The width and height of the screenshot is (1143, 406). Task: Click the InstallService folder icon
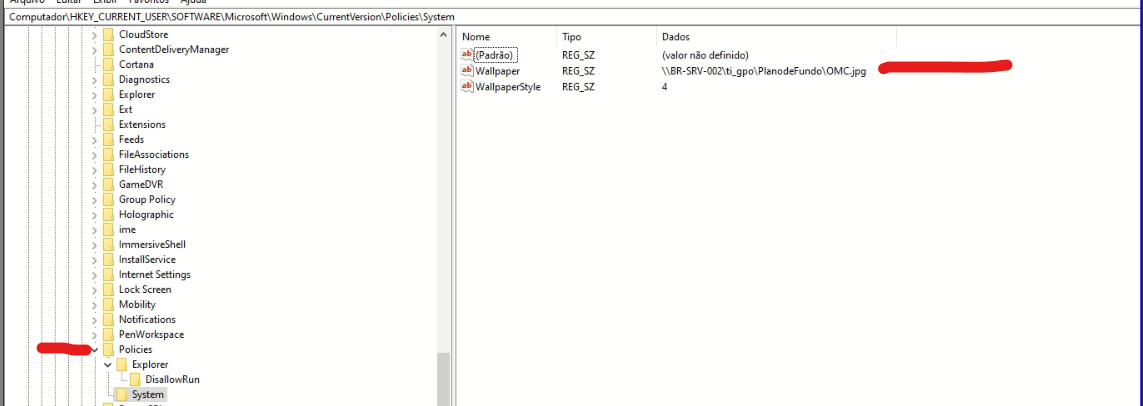coord(108,259)
